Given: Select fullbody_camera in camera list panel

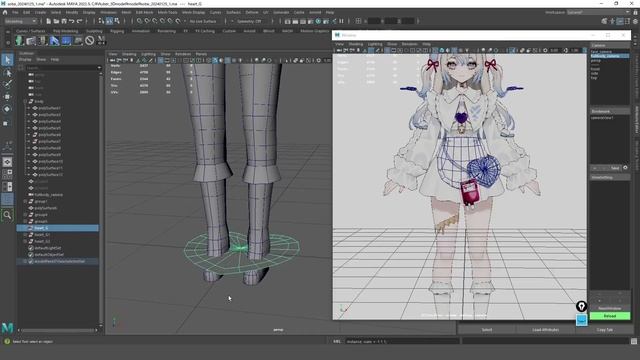Looking at the screenshot, I should pos(609,56).
